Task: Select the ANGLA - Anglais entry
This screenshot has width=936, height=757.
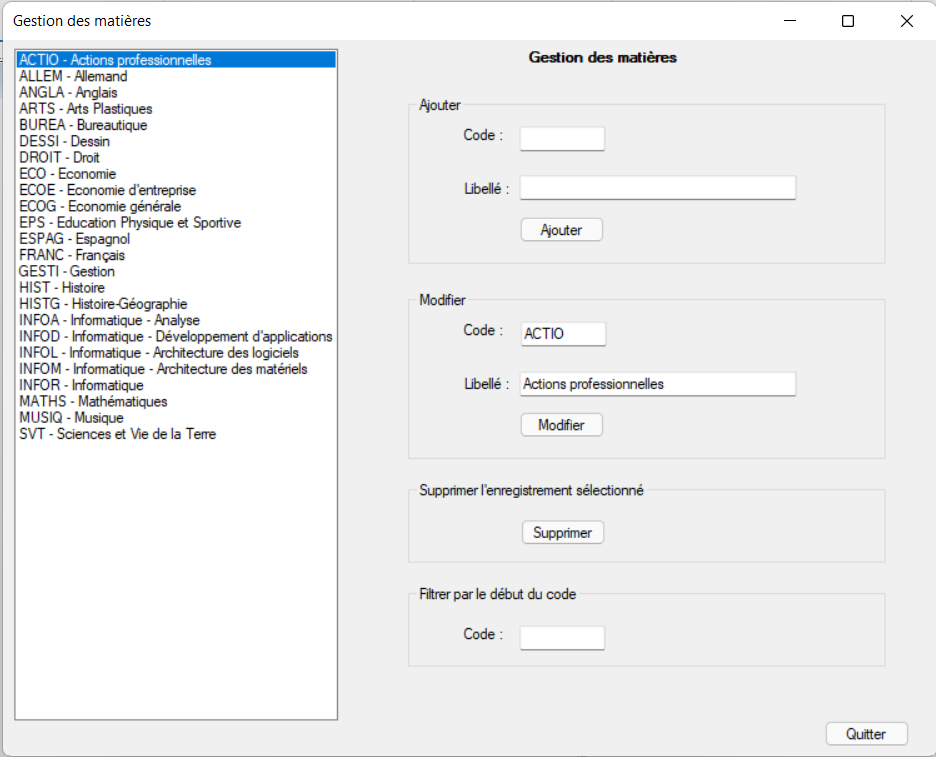Action: pos(68,93)
